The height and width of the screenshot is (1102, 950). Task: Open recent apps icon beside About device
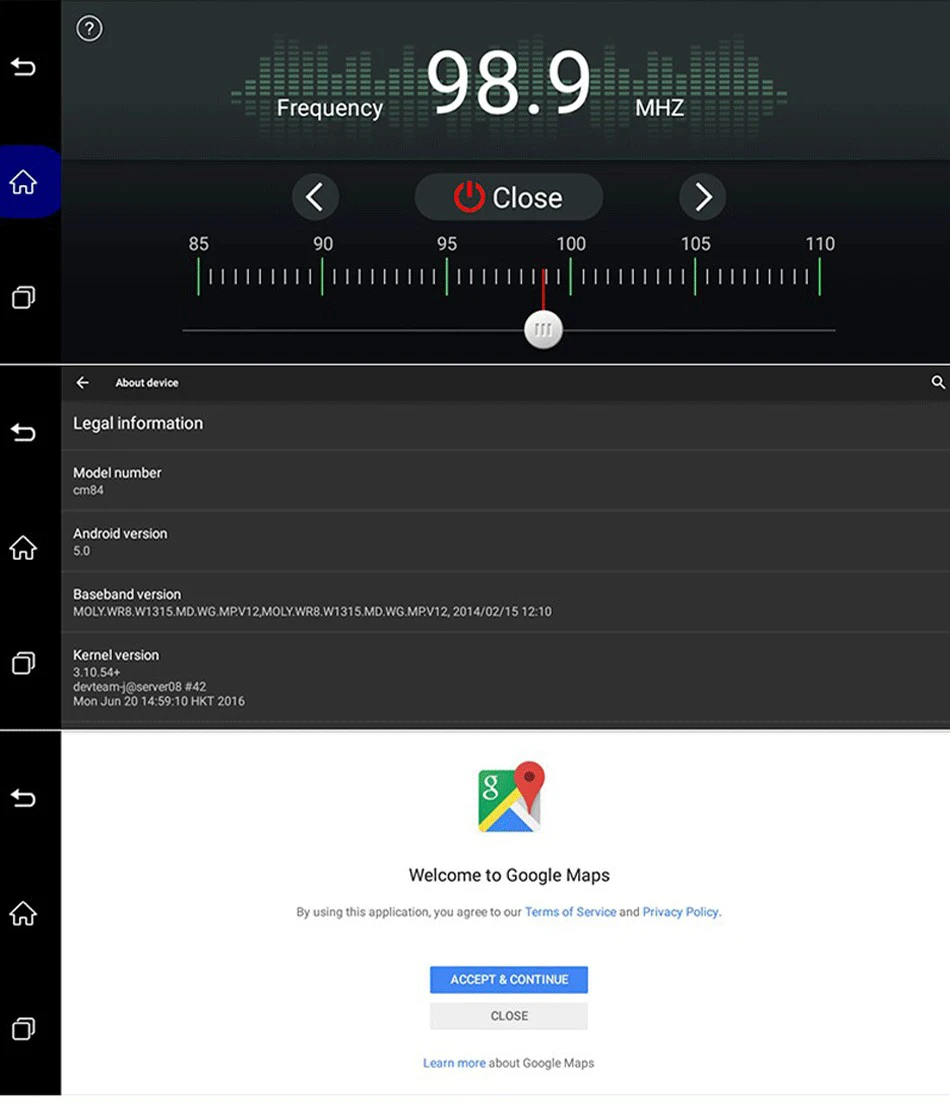[23, 663]
